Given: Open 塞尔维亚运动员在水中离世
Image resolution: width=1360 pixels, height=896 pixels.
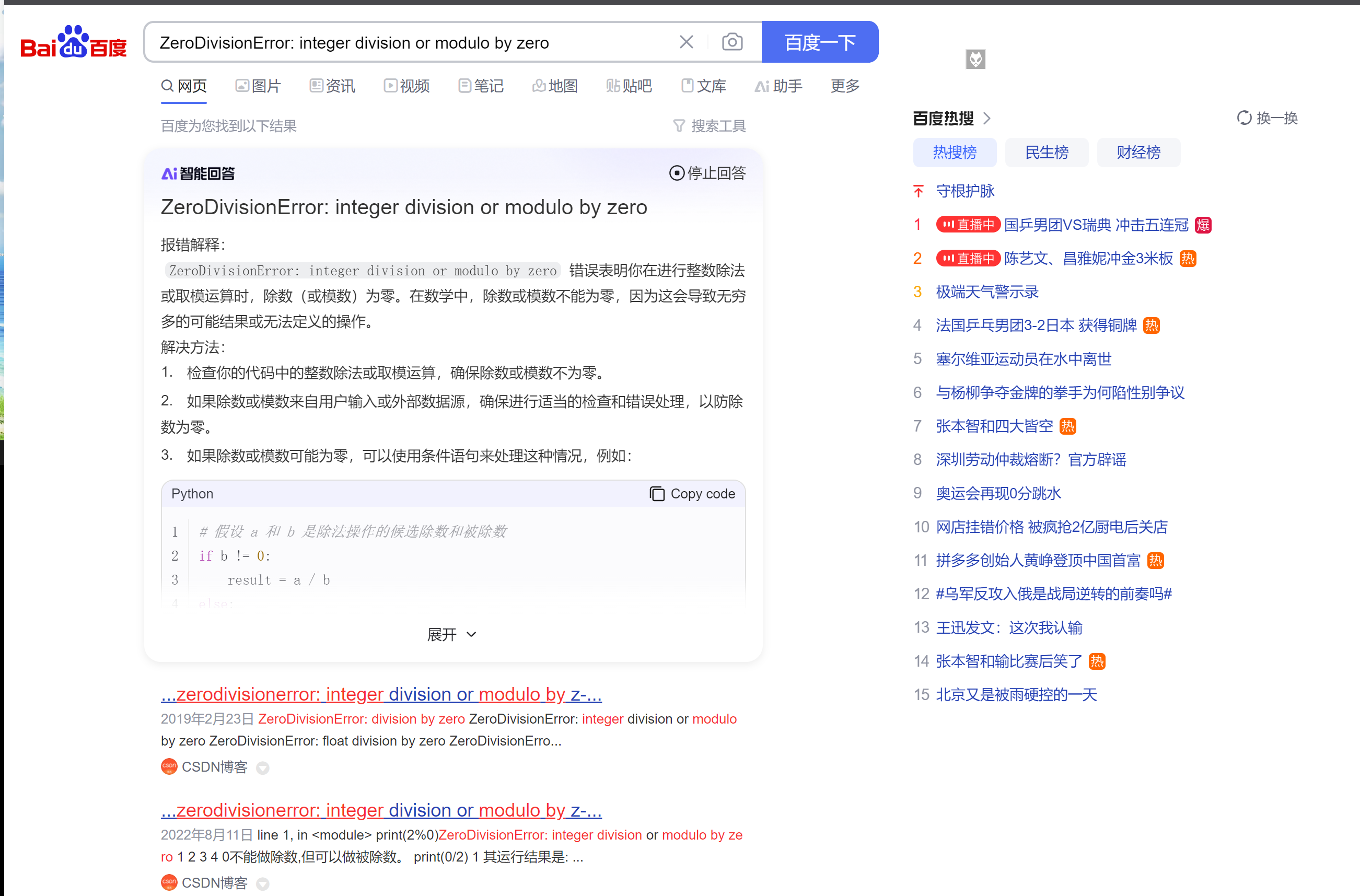Looking at the screenshot, I should tap(1024, 359).
